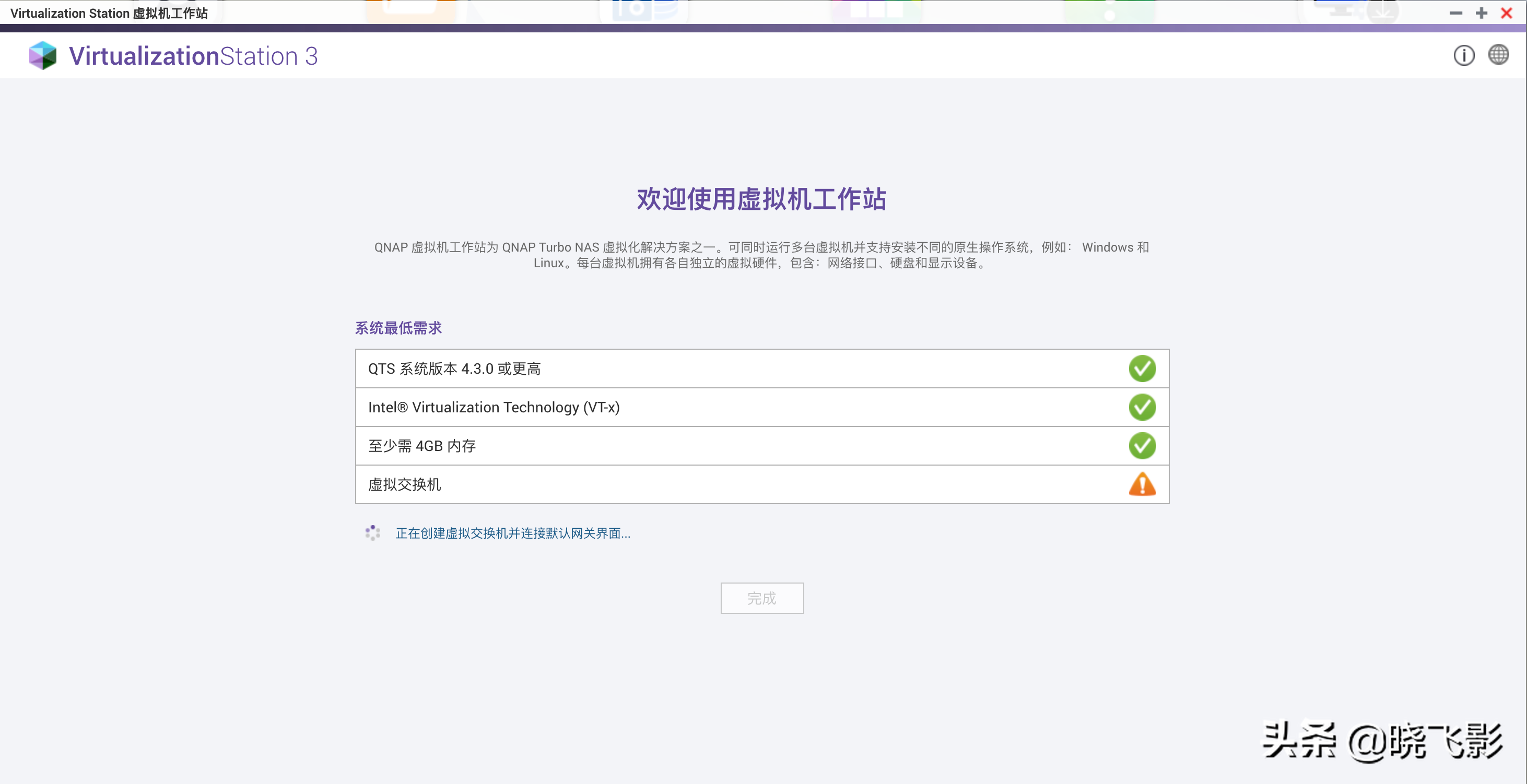Select the '至少需 4GB 内存' requirement text
This screenshot has height=784, width=1527.
(x=422, y=446)
